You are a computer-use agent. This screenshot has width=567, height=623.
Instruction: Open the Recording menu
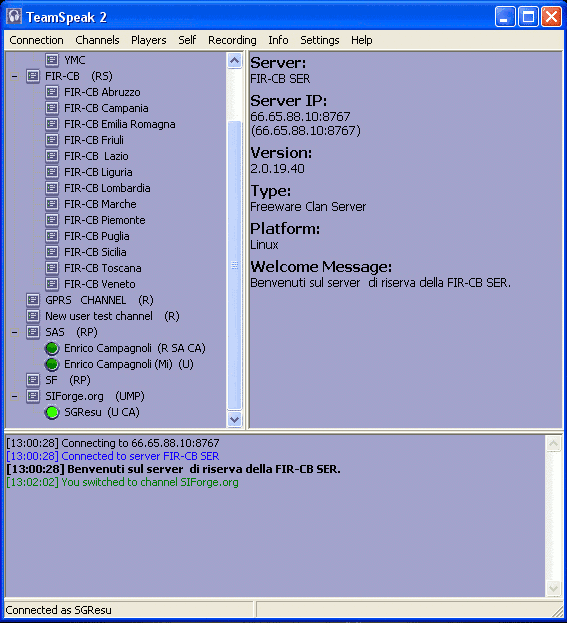[232, 40]
